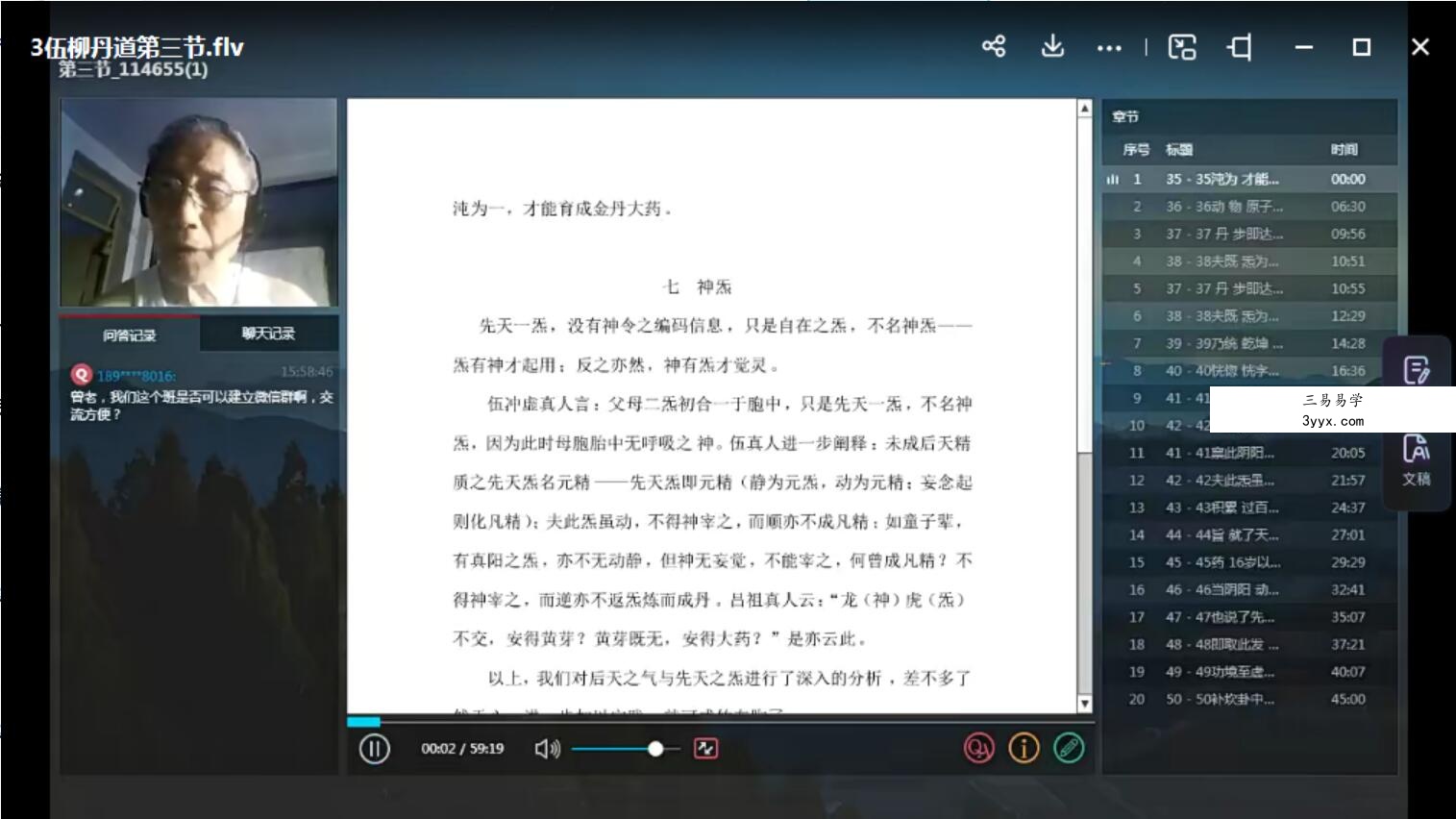Adjust the volume slider handle
Image resolution: width=1456 pixels, height=819 pixels.
(655, 749)
